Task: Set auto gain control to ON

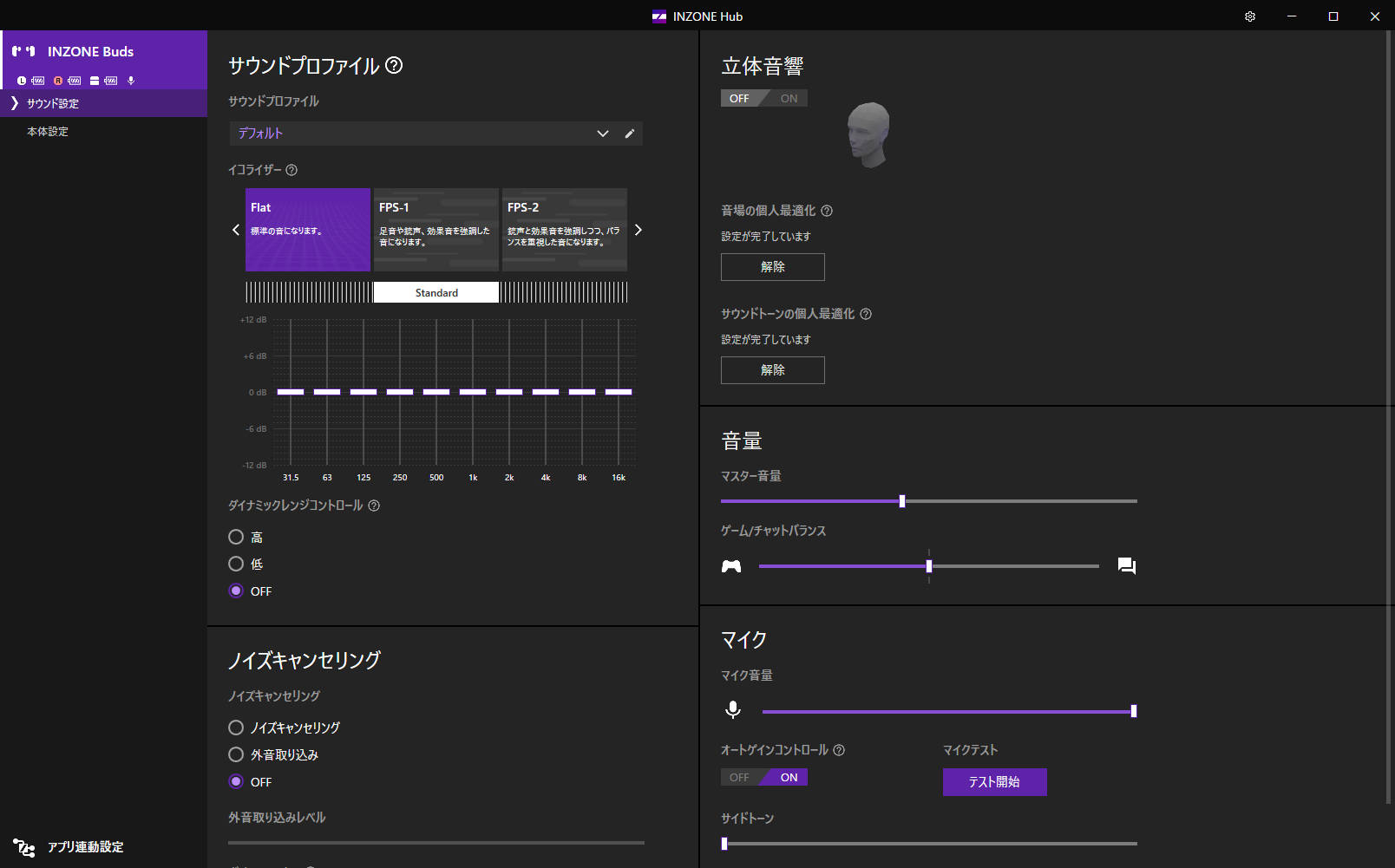Action: (x=789, y=777)
